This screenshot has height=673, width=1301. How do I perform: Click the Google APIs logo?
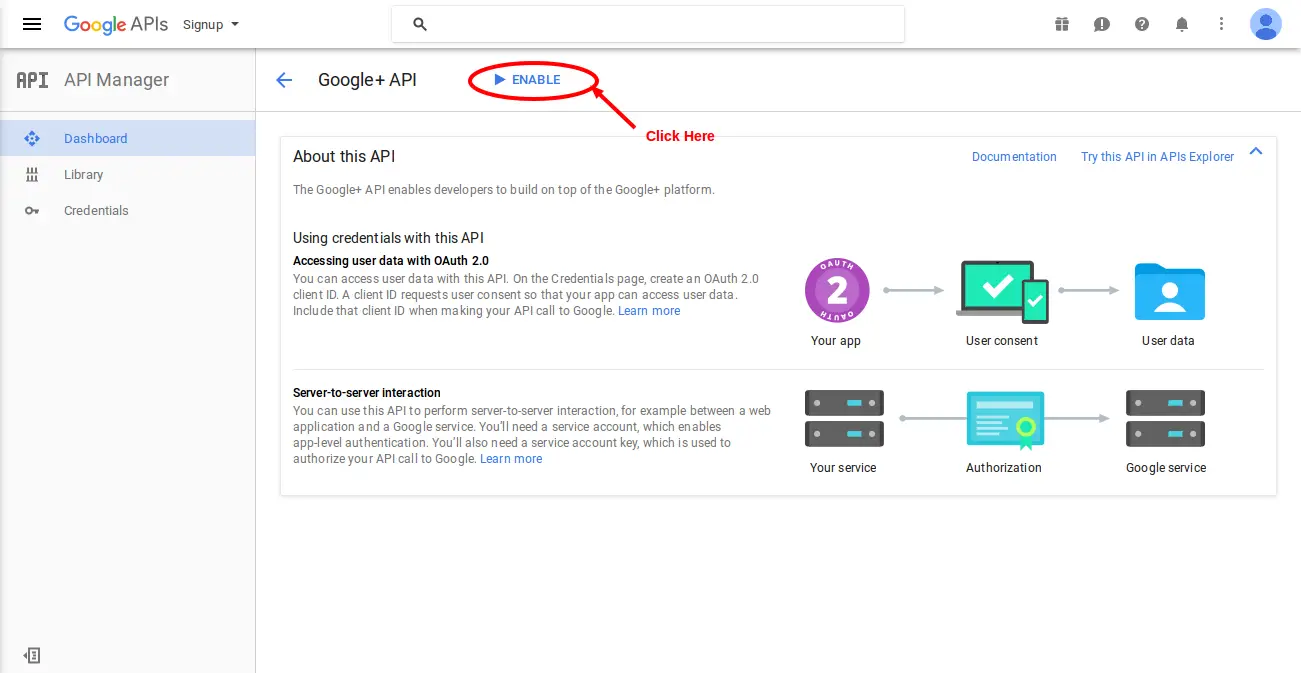[x=115, y=24]
